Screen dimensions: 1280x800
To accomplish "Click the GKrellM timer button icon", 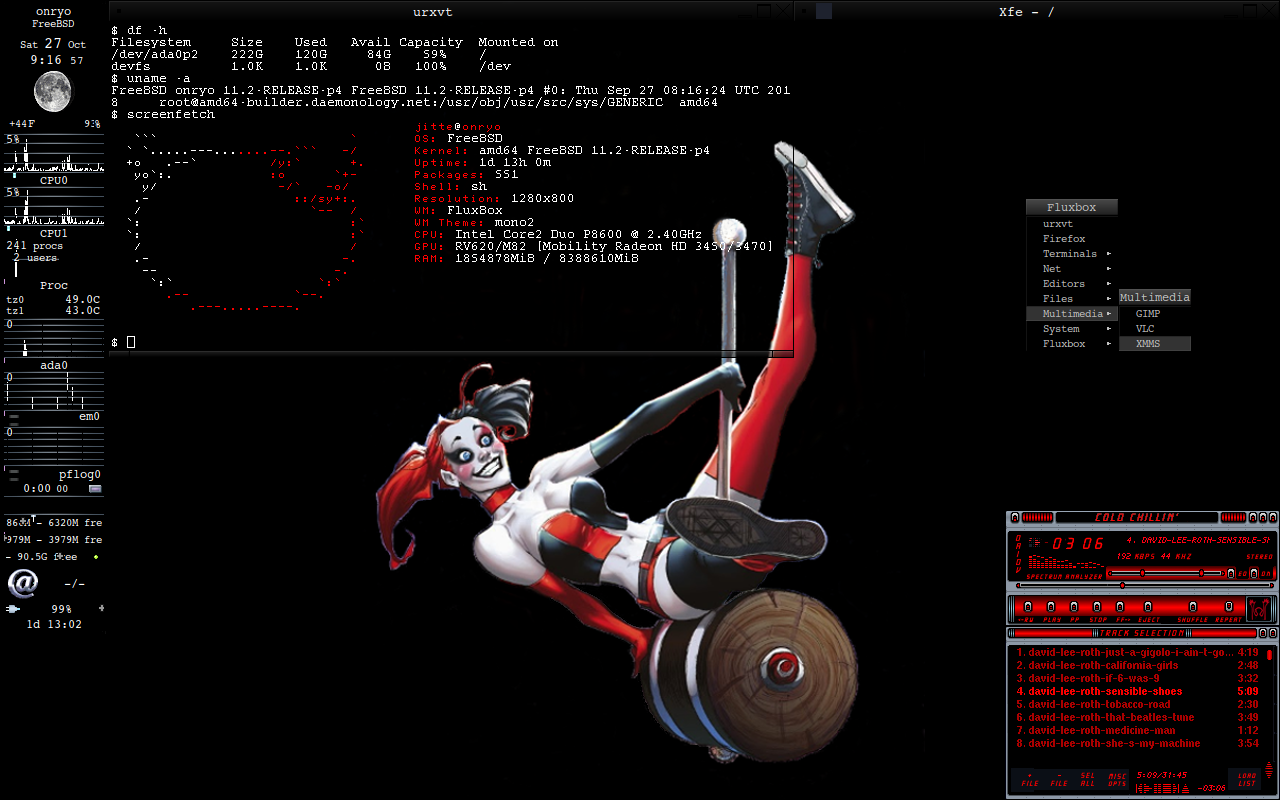I will (x=95, y=489).
